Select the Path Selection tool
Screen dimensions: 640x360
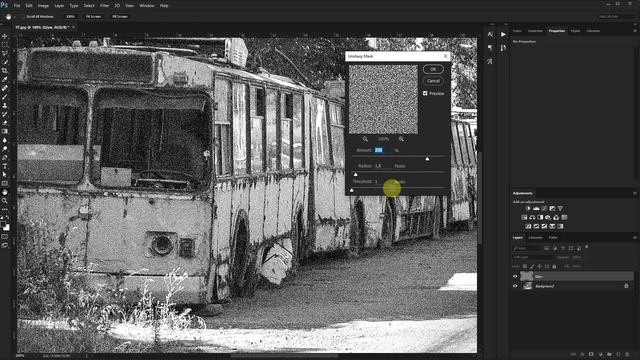[5, 175]
